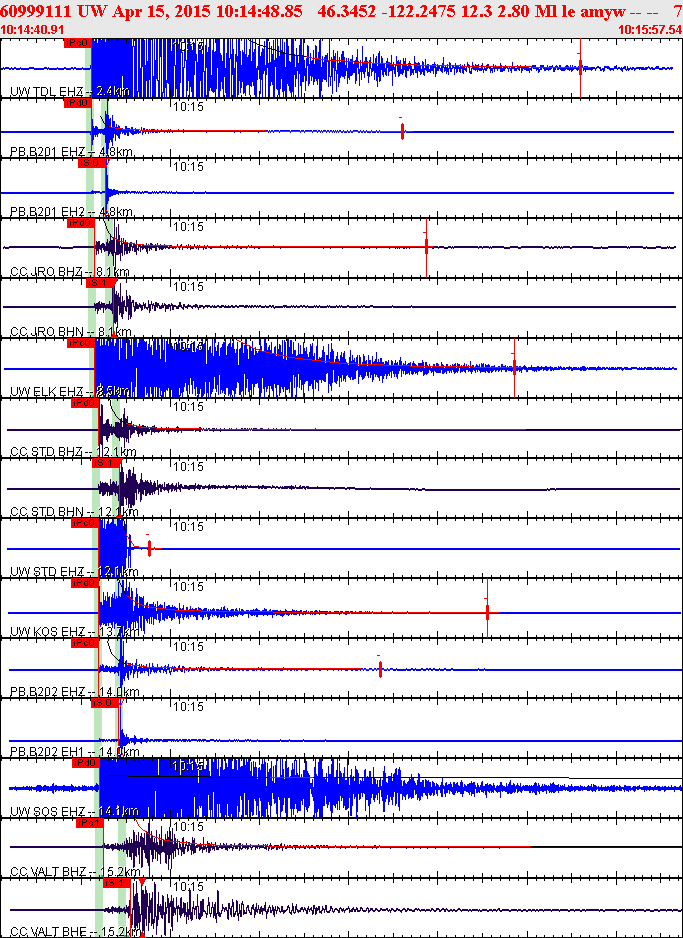Select the iPc0 pick flag on UW STD EHZ trace
Viewport: 683px width, 938px height.
pos(84,523)
